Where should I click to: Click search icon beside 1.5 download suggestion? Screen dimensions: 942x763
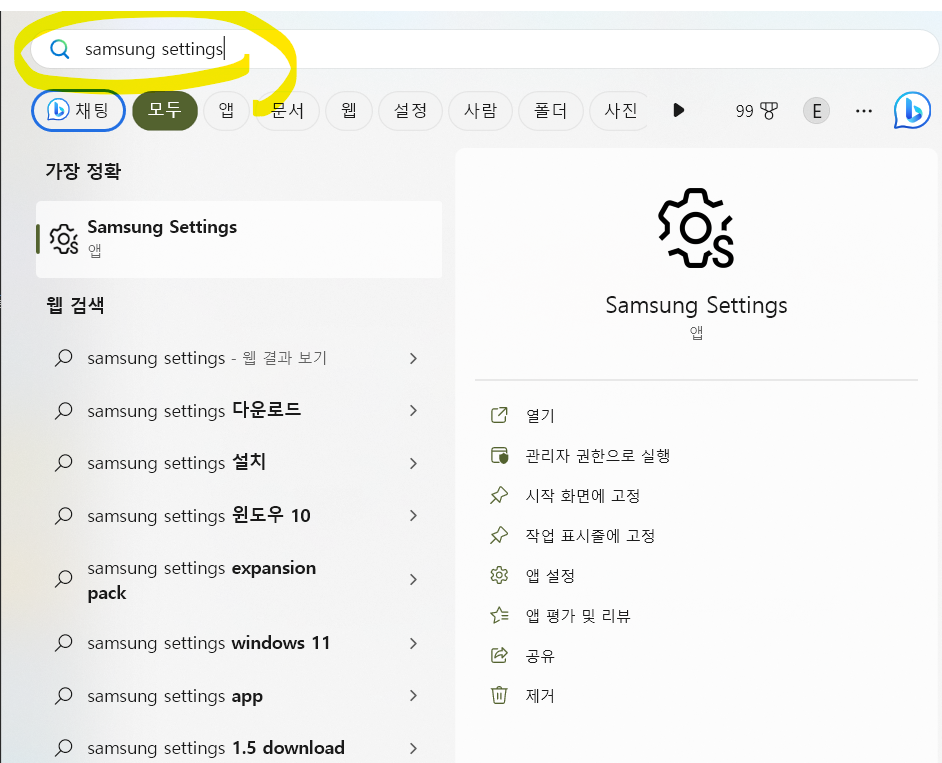coord(63,748)
